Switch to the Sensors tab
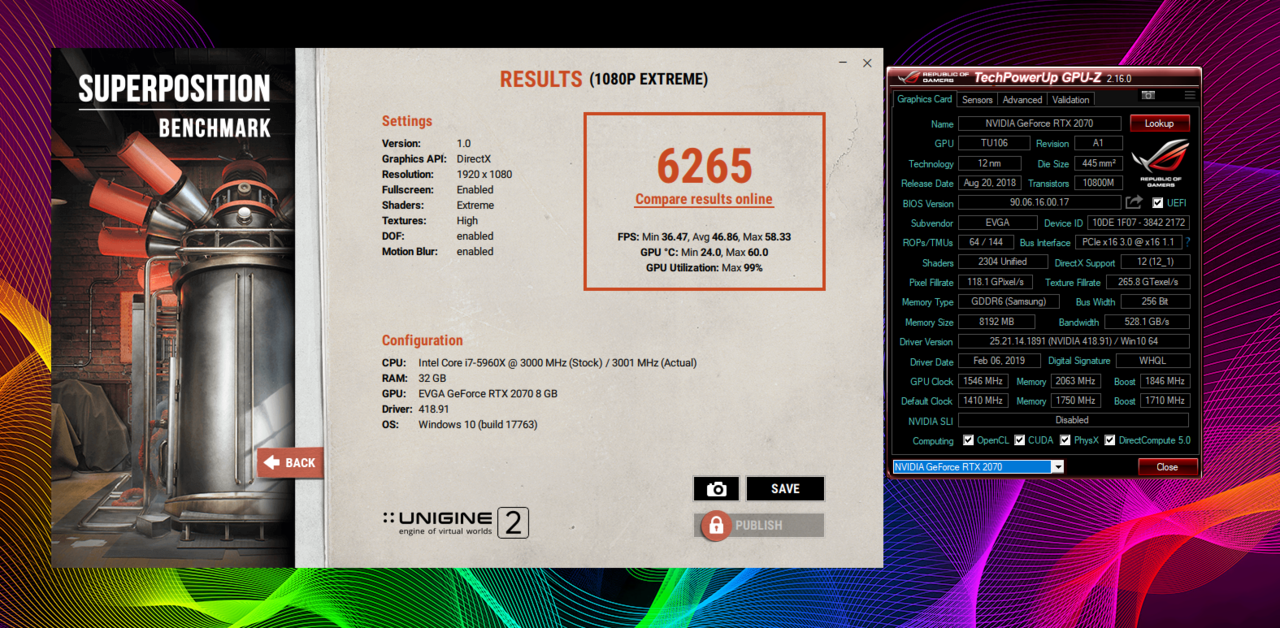The width and height of the screenshot is (1280, 628). tap(977, 100)
